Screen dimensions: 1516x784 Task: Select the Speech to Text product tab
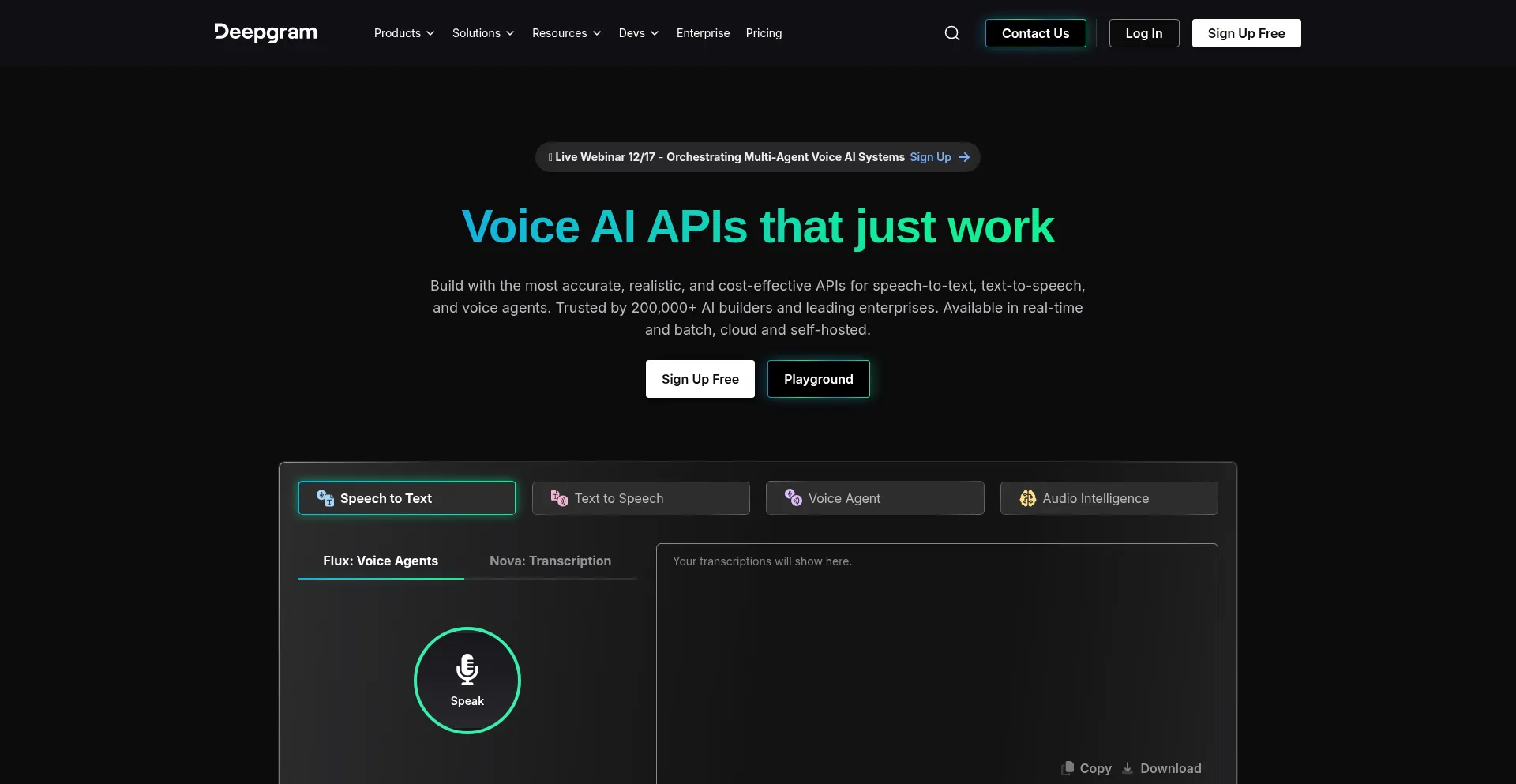[407, 498]
